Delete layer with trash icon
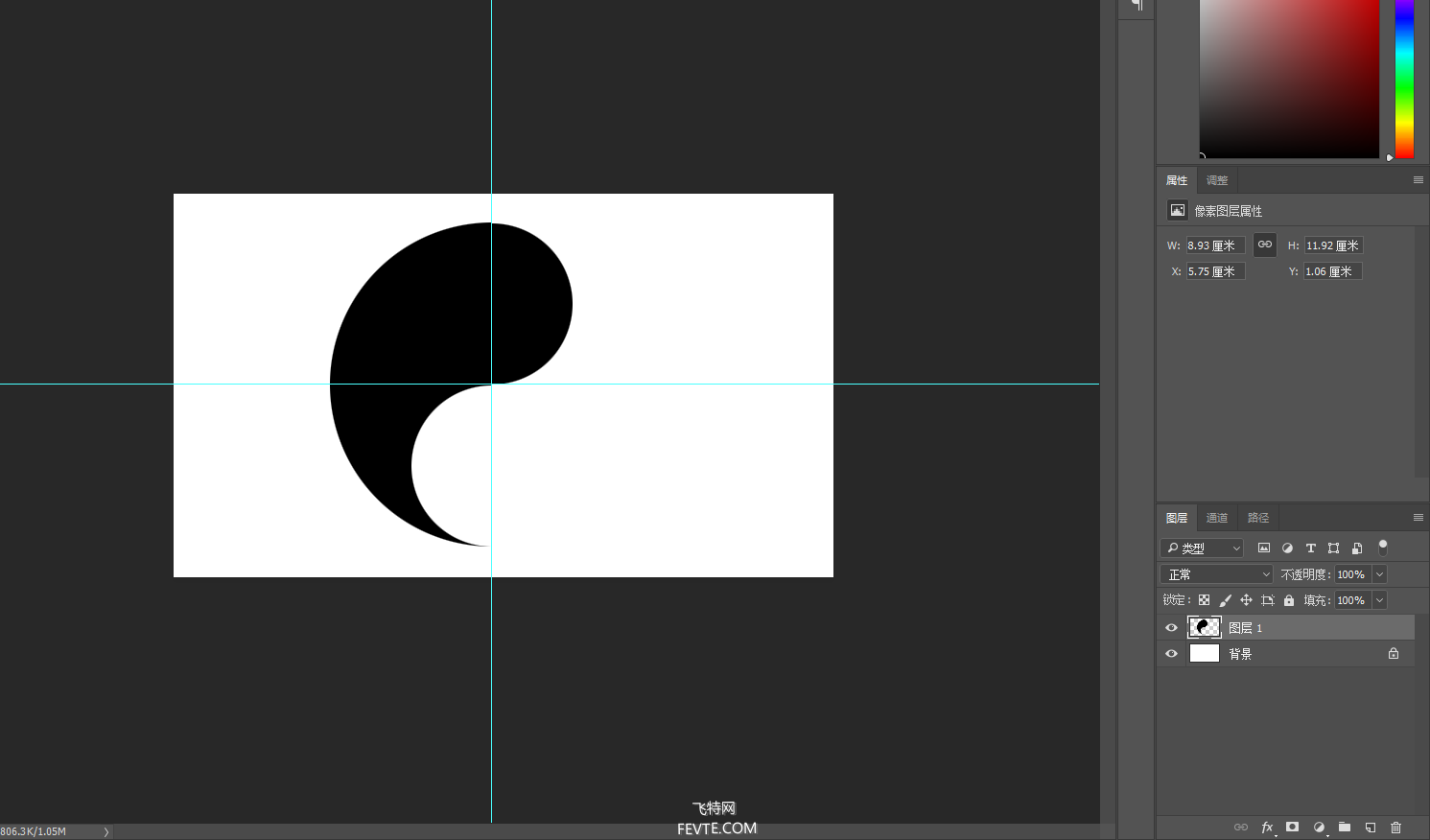1430x840 pixels. [1396, 827]
